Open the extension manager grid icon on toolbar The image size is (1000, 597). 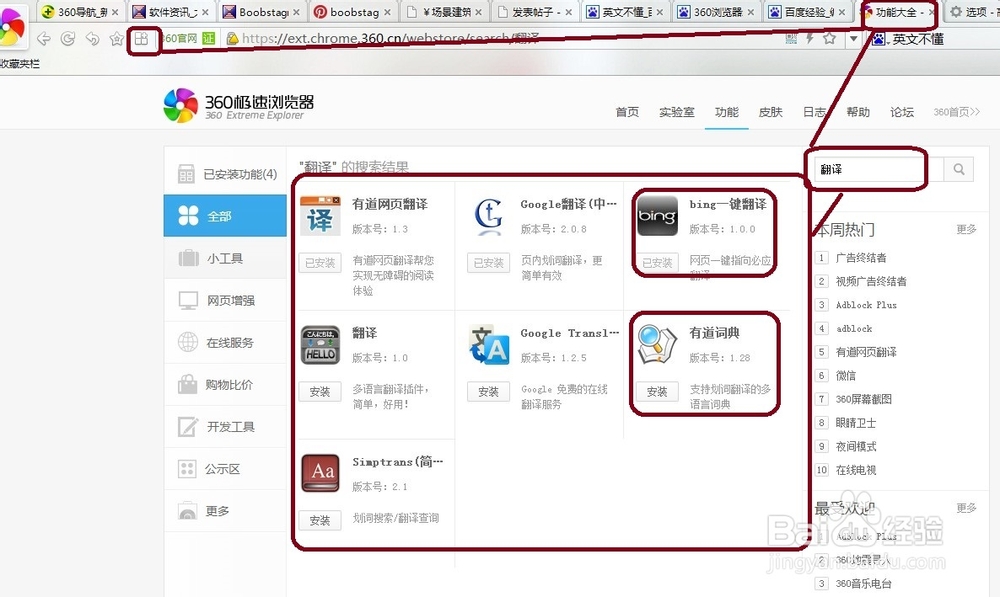143,38
